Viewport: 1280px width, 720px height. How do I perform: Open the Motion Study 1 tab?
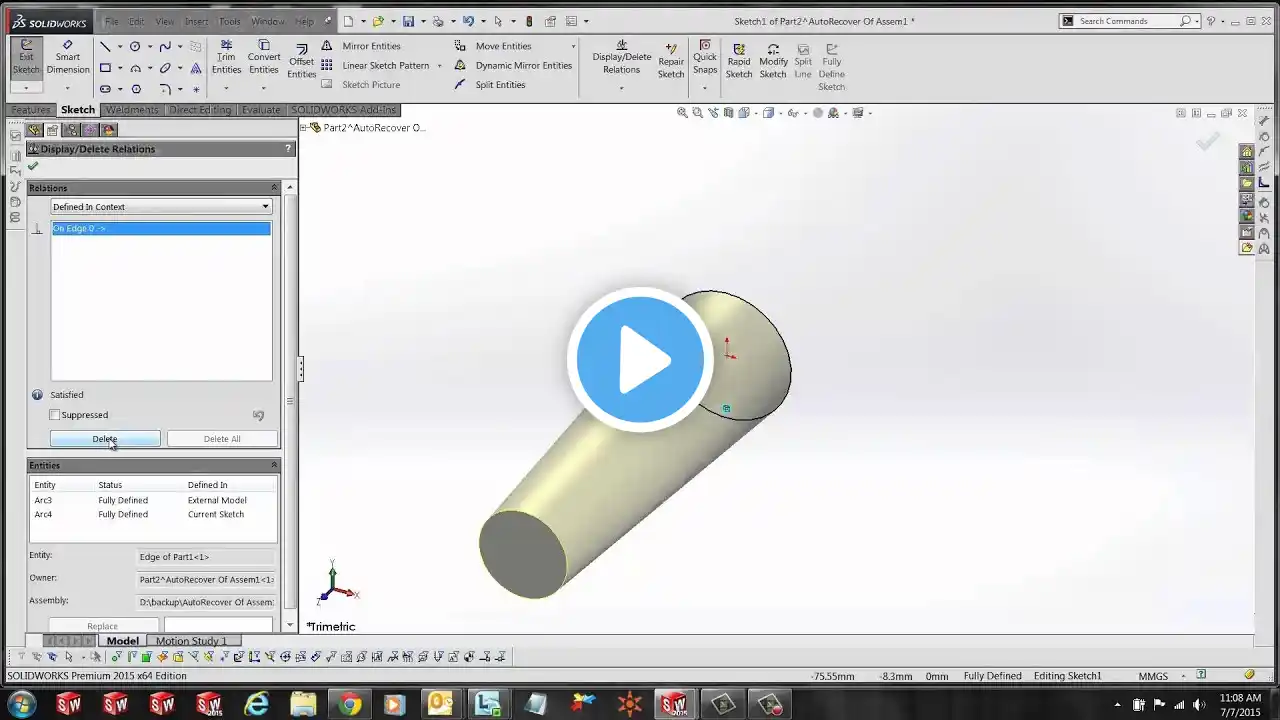pyautogui.click(x=191, y=641)
